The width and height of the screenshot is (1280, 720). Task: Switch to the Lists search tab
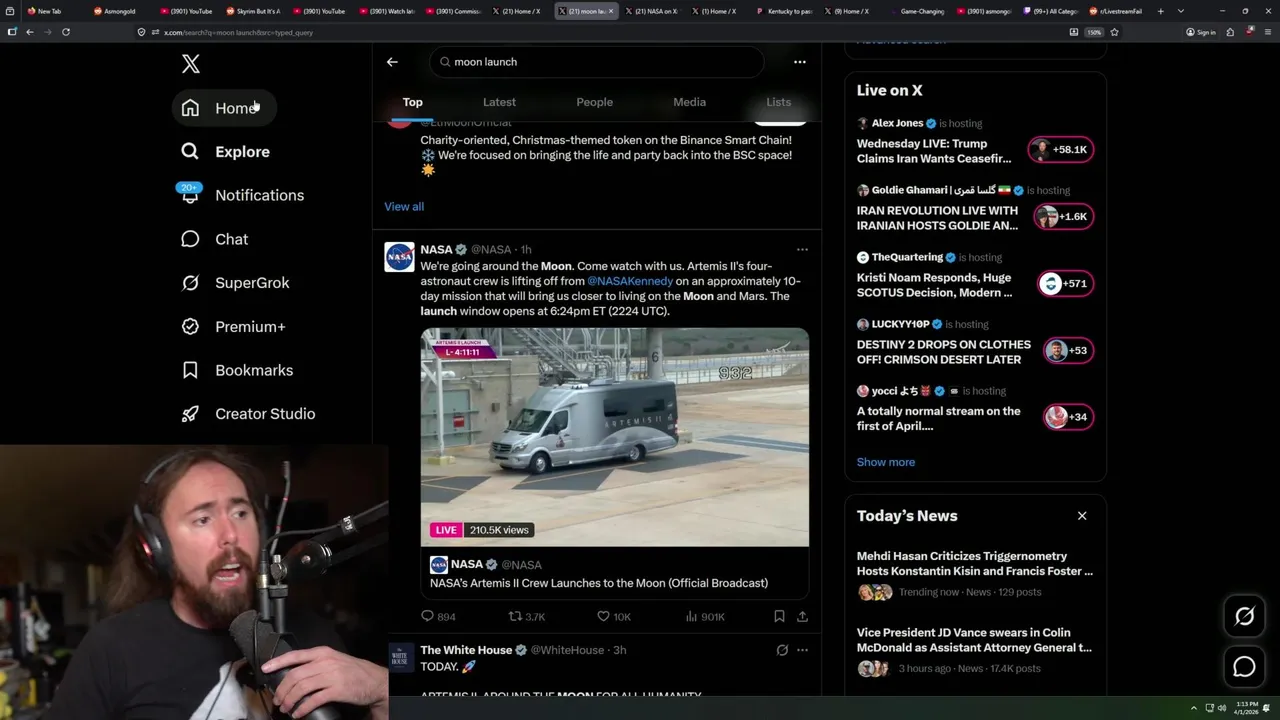pos(778,102)
